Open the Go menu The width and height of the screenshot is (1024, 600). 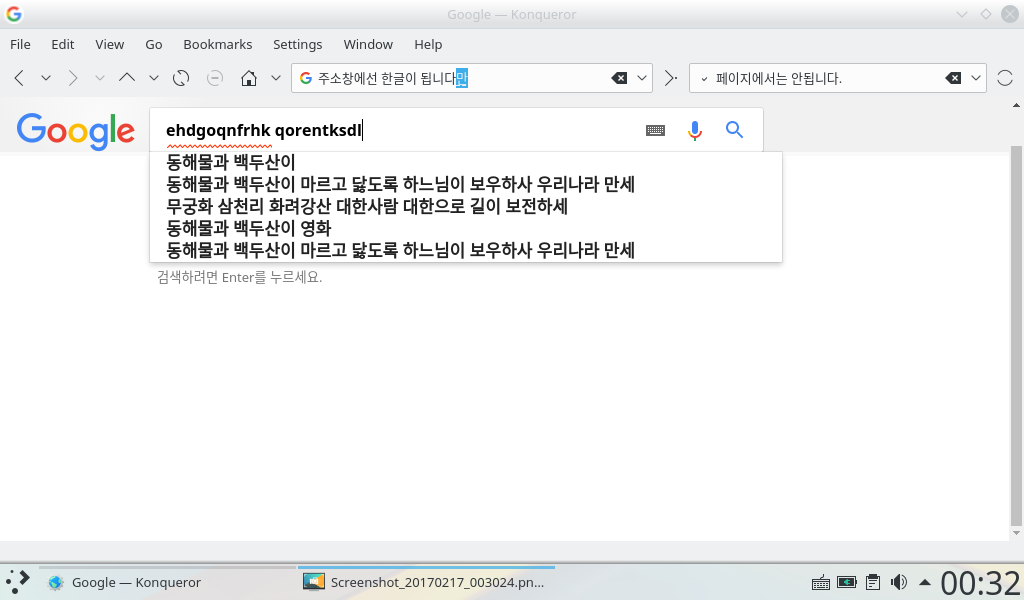coord(153,44)
